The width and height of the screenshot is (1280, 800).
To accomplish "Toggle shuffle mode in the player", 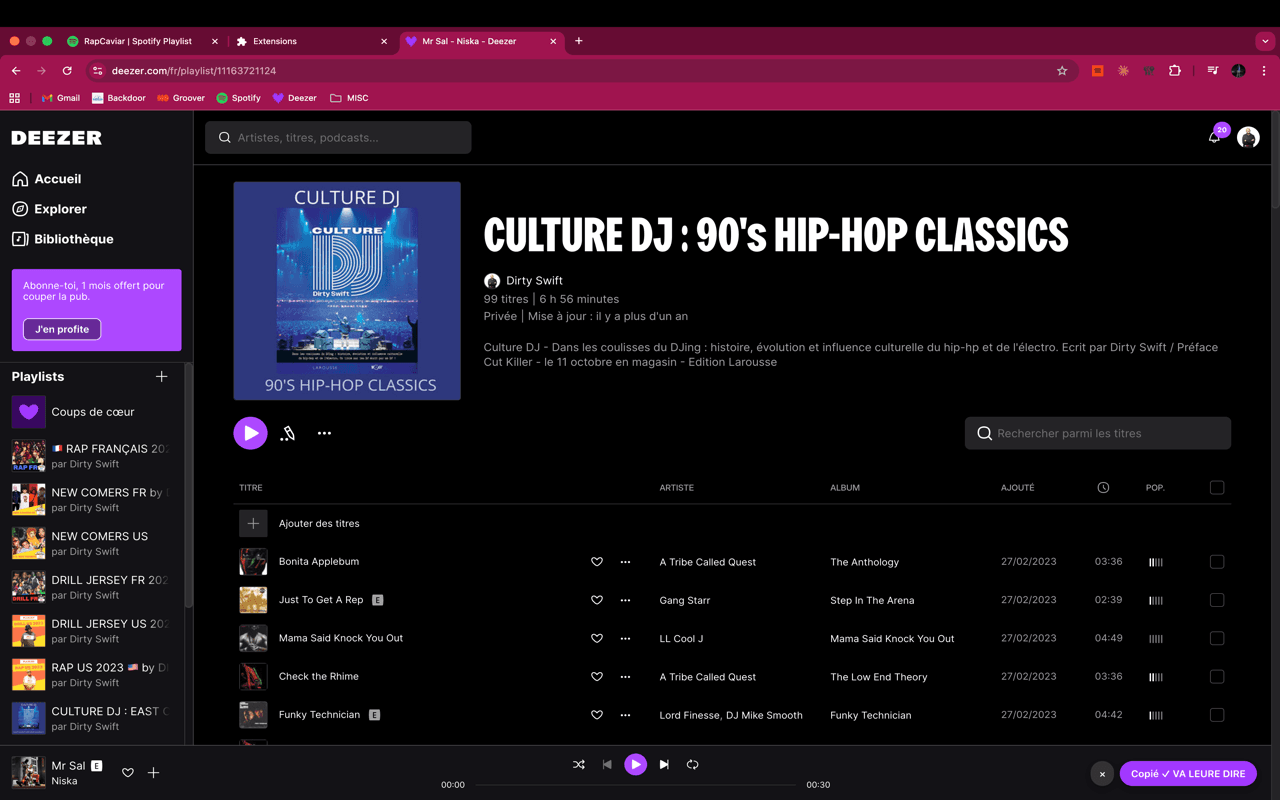I will click(x=579, y=765).
